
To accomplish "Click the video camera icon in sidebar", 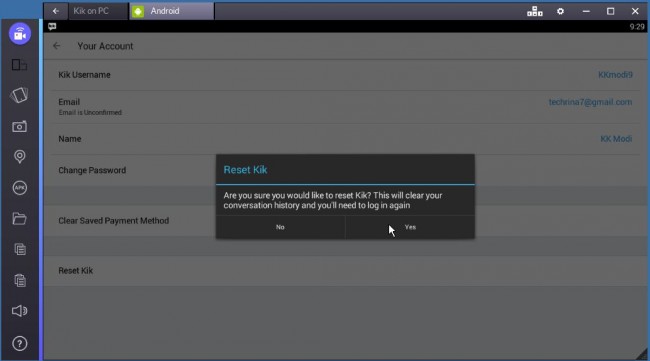I will pos(19,34).
